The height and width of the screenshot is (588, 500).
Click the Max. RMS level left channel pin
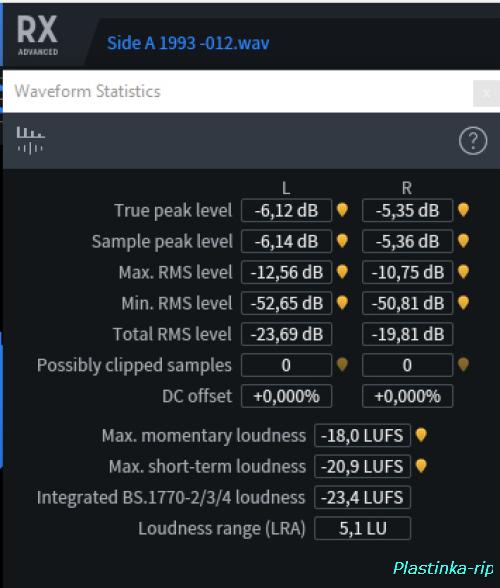[342, 272]
